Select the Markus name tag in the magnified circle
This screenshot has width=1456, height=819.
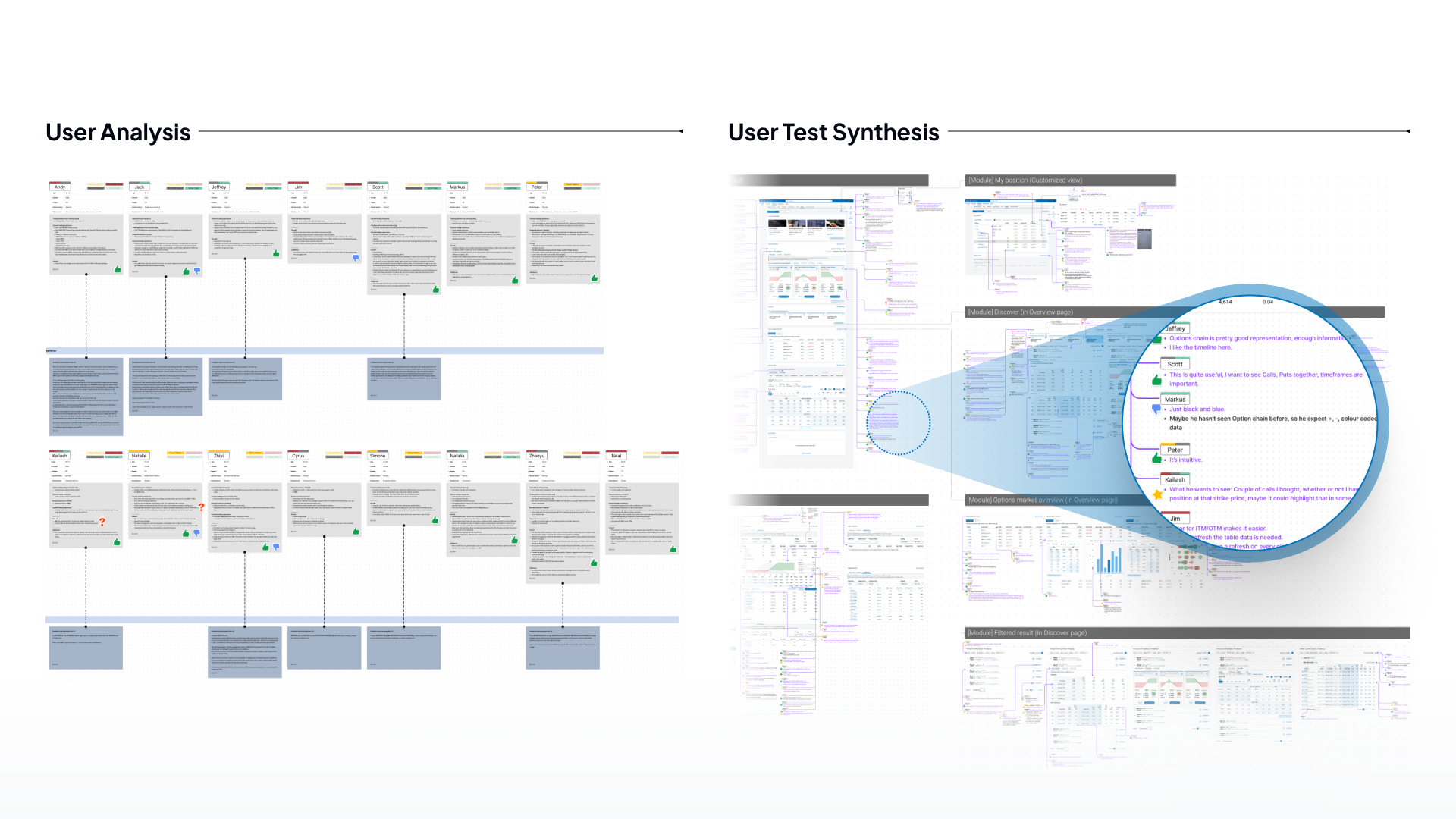point(1175,399)
